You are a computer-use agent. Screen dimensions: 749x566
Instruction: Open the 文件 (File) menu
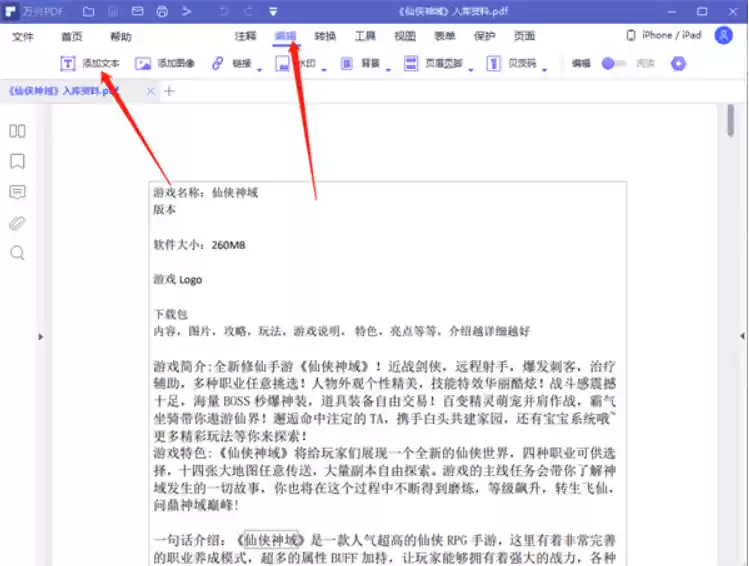(23, 36)
